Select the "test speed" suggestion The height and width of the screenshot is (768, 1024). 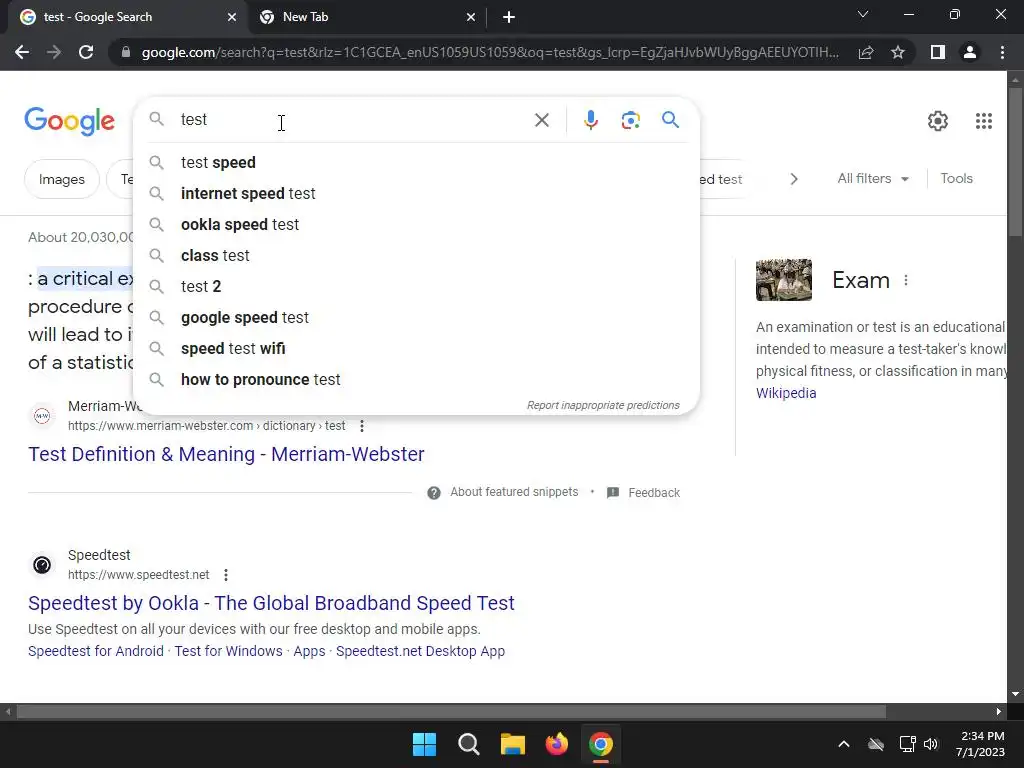pyautogui.click(x=416, y=163)
